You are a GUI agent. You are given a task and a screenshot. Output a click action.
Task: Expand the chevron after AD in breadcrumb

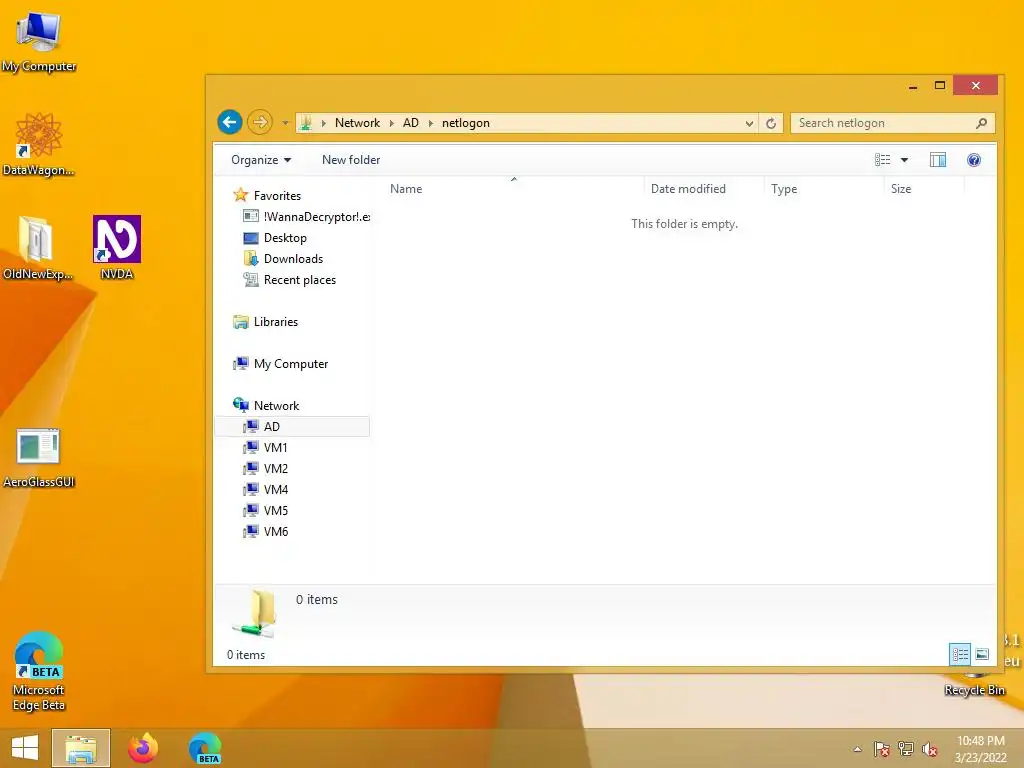[431, 123]
